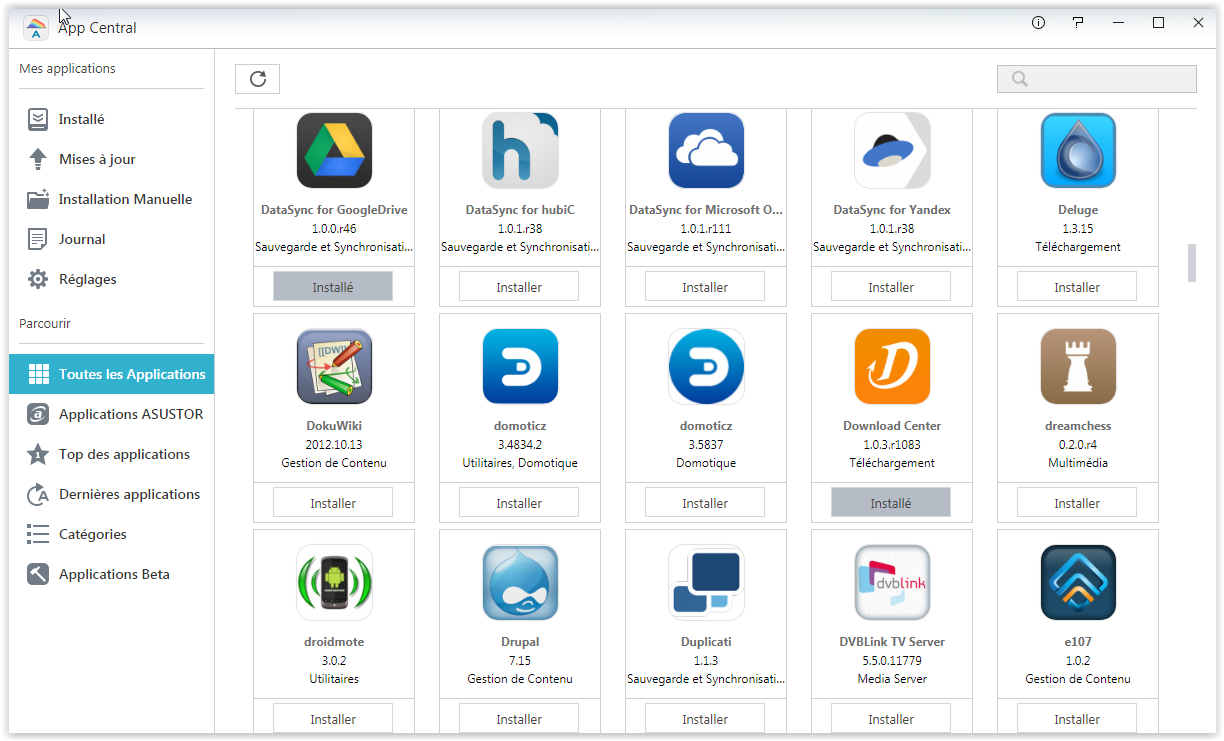The height and width of the screenshot is (741, 1224).
Task: Click the vertical scrollbar thumb
Action: [x=1191, y=263]
